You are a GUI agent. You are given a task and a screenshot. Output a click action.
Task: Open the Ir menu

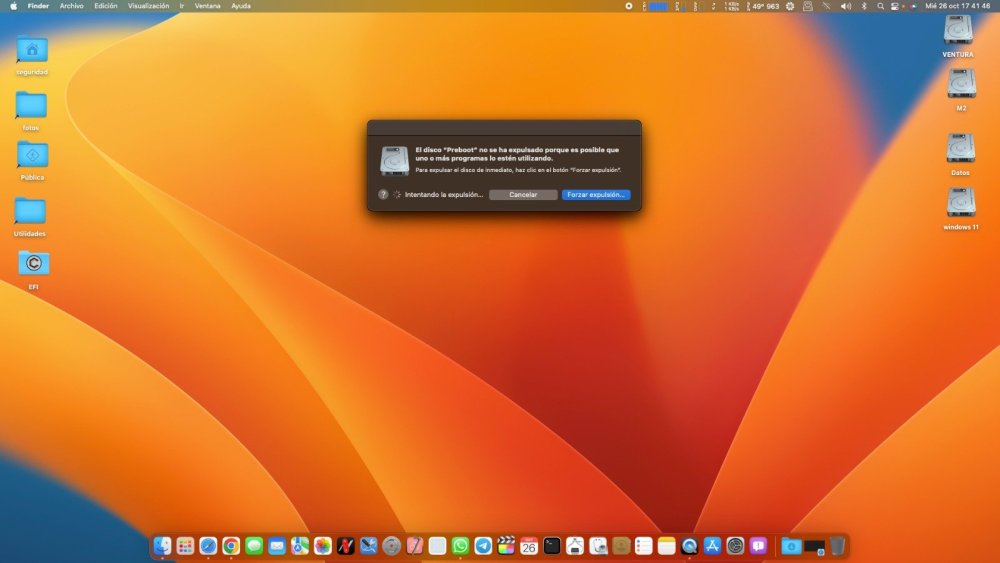click(x=182, y=6)
